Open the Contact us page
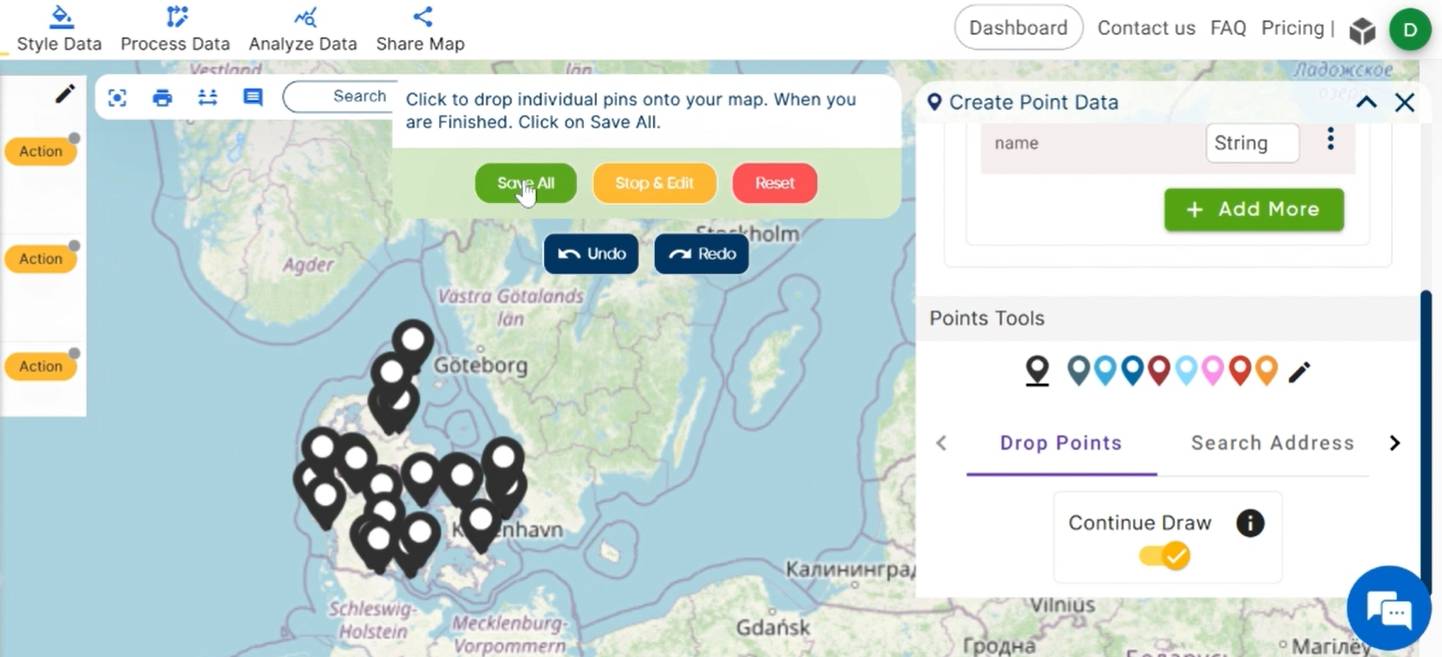Image resolution: width=1442 pixels, height=657 pixels. tap(1146, 28)
